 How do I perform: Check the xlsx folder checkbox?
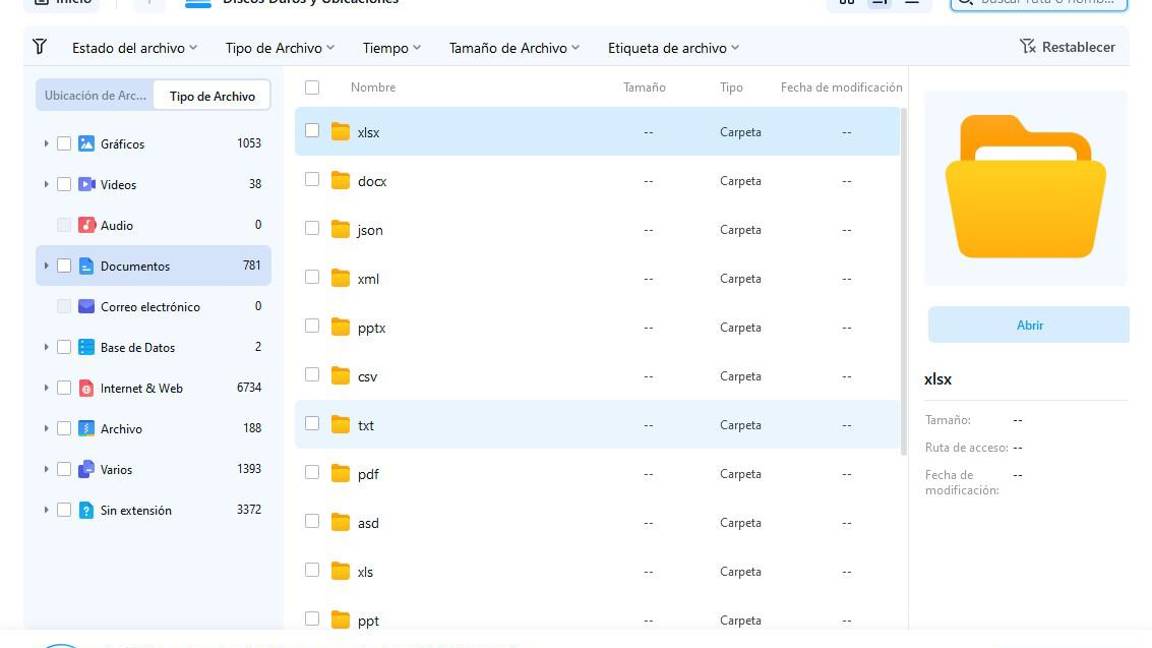pos(312,131)
